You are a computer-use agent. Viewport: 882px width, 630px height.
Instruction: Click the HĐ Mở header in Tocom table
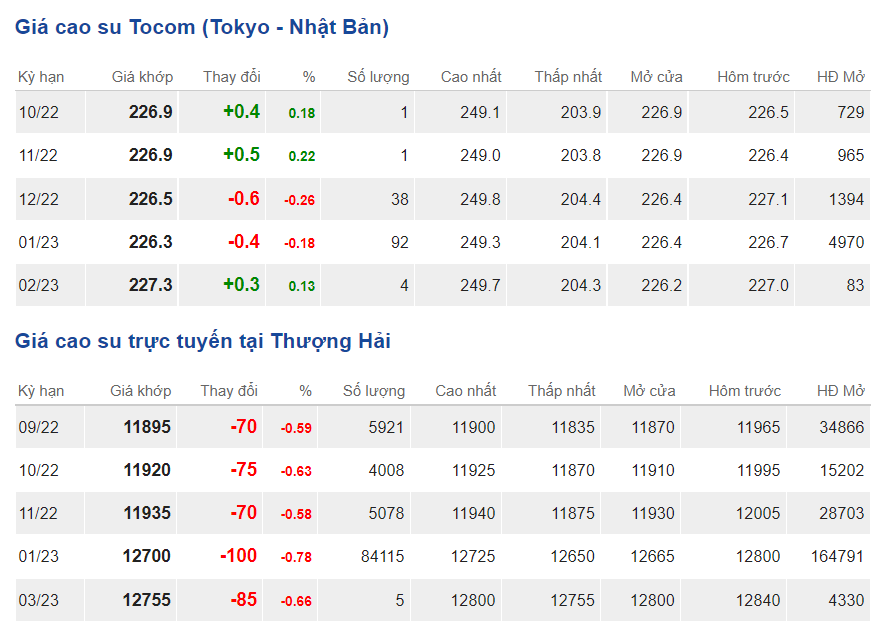coord(840,77)
